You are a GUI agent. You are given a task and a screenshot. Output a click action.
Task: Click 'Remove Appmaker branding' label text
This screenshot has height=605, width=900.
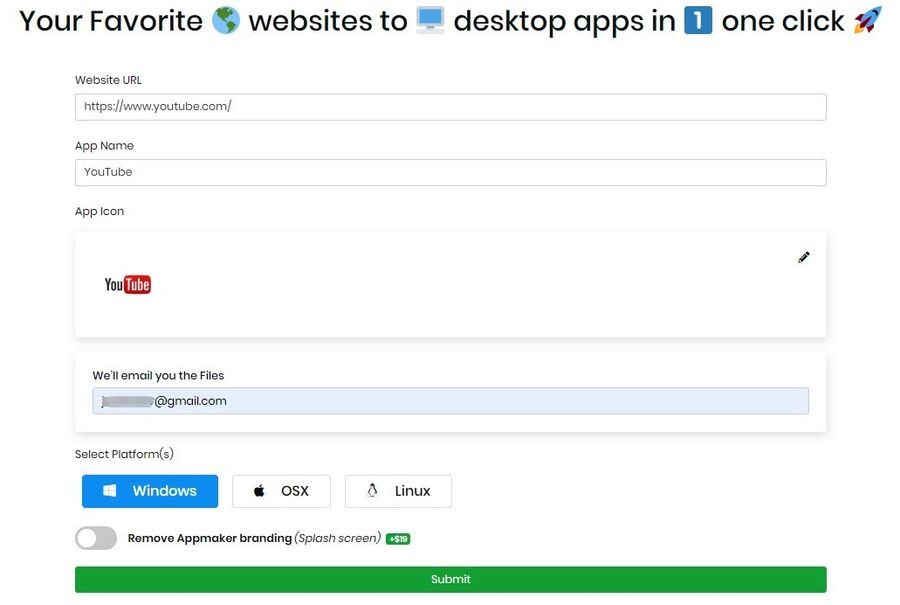tap(210, 538)
